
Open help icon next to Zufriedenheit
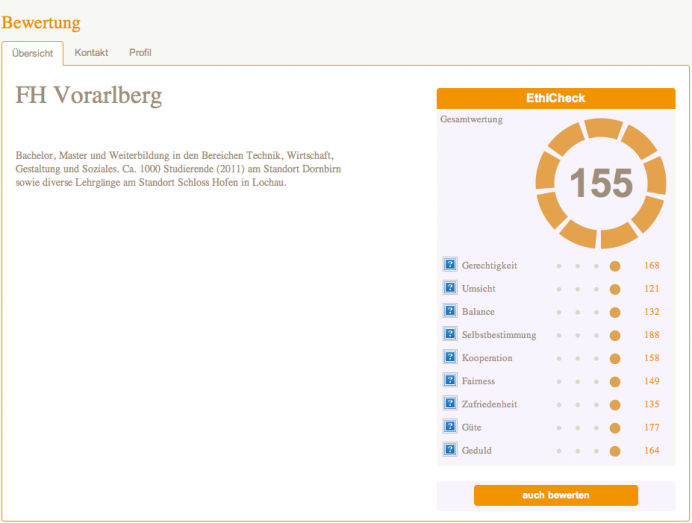450,403
